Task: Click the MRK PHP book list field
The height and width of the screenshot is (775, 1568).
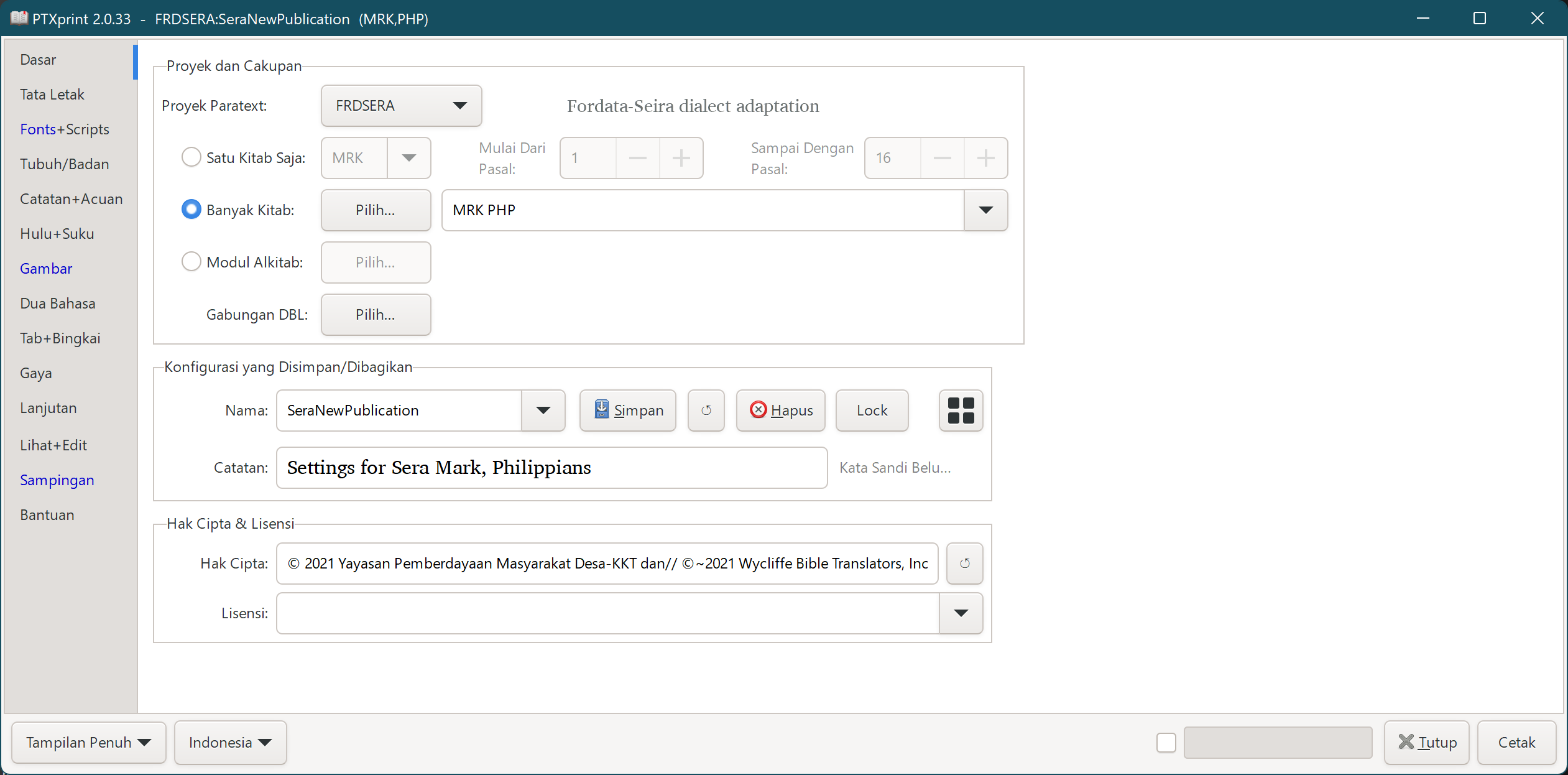Action: pyautogui.click(x=703, y=210)
